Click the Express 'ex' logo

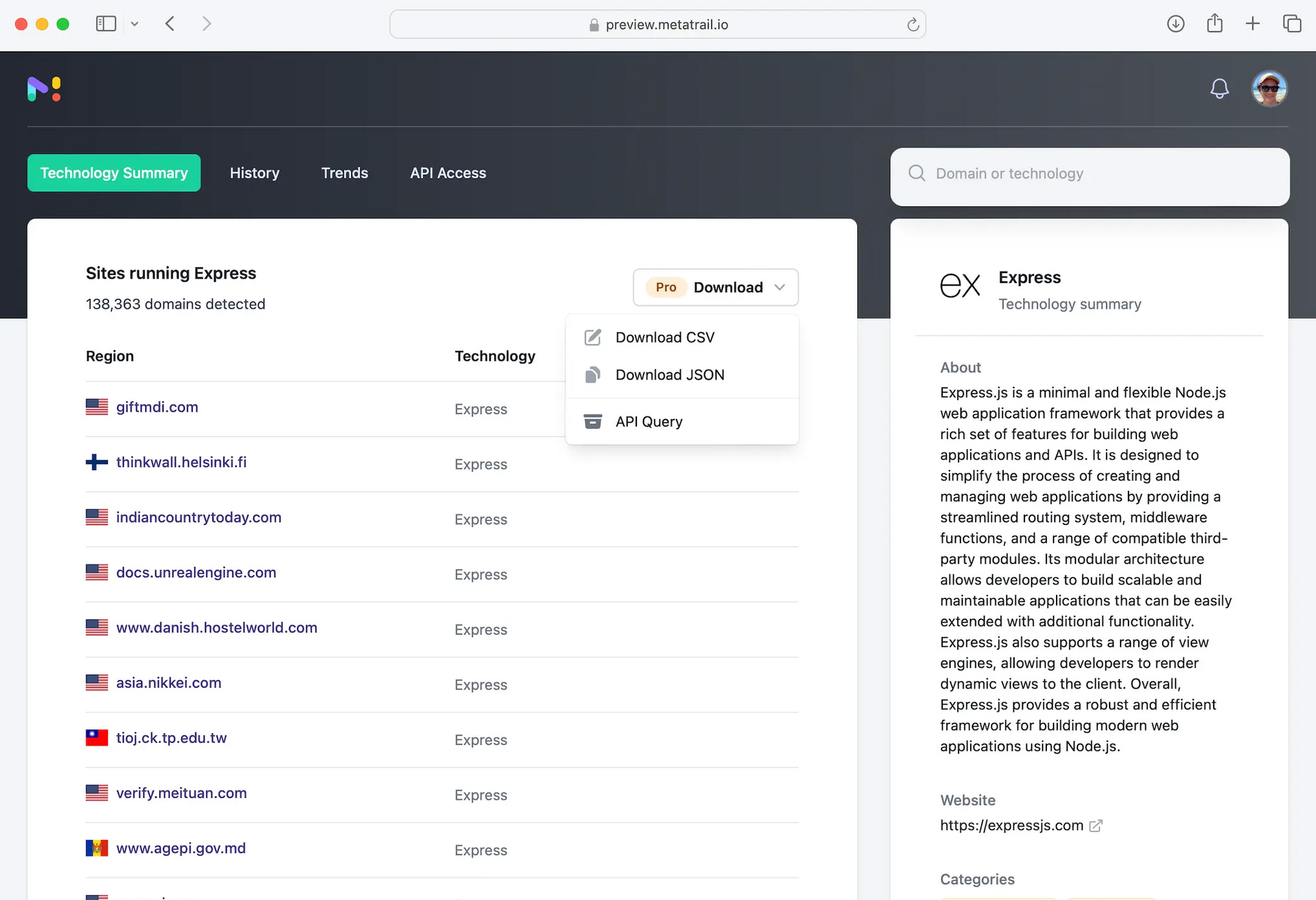tap(961, 285)
